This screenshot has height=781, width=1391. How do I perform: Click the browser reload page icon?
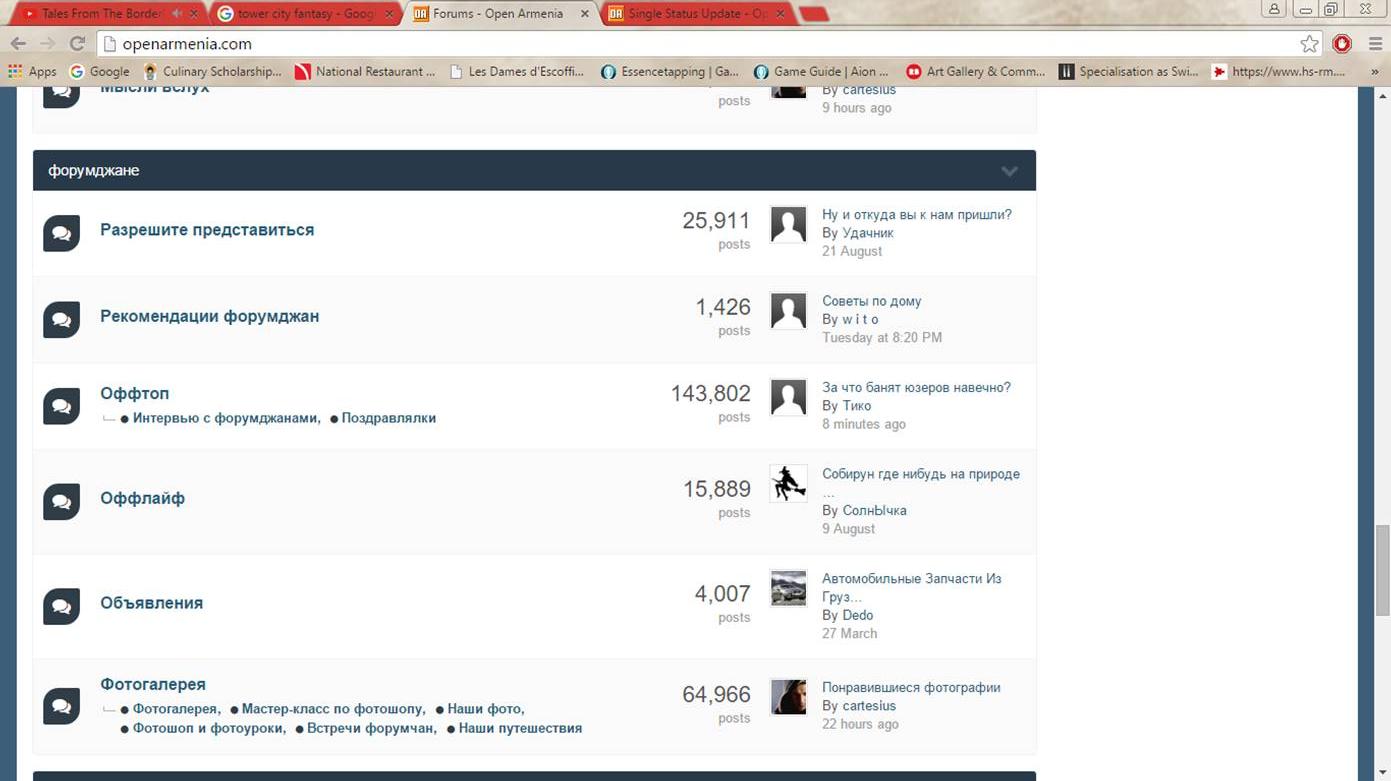click(77, 44)
